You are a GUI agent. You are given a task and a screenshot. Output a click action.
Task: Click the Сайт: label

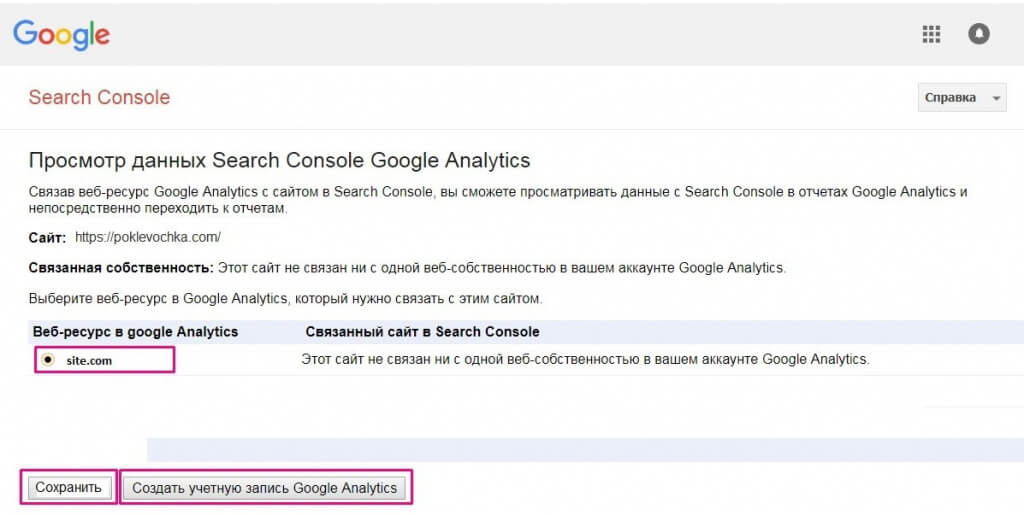pyautogui.click(x=47, y=237)
